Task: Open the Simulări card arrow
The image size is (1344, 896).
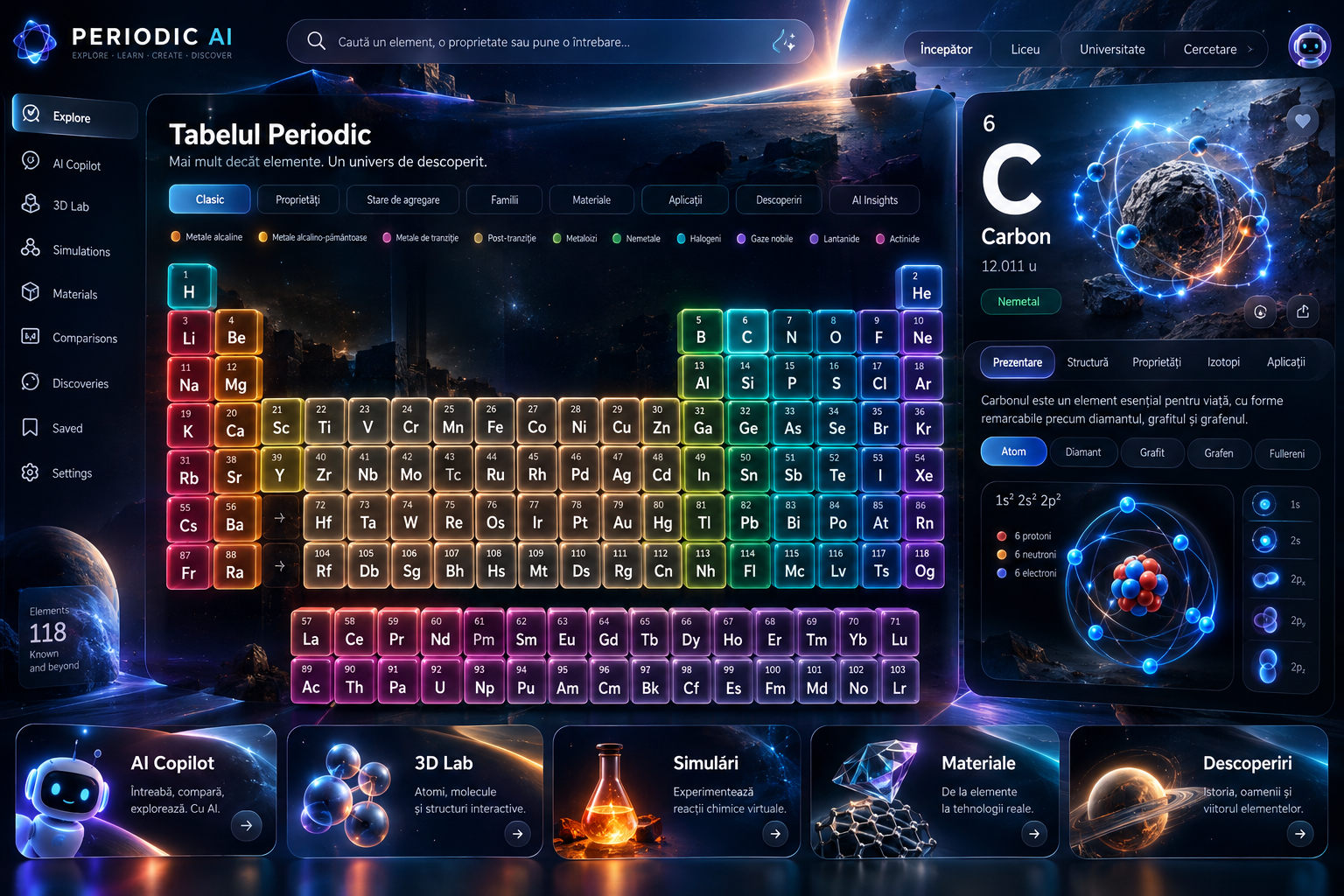Action: (775, 834)
